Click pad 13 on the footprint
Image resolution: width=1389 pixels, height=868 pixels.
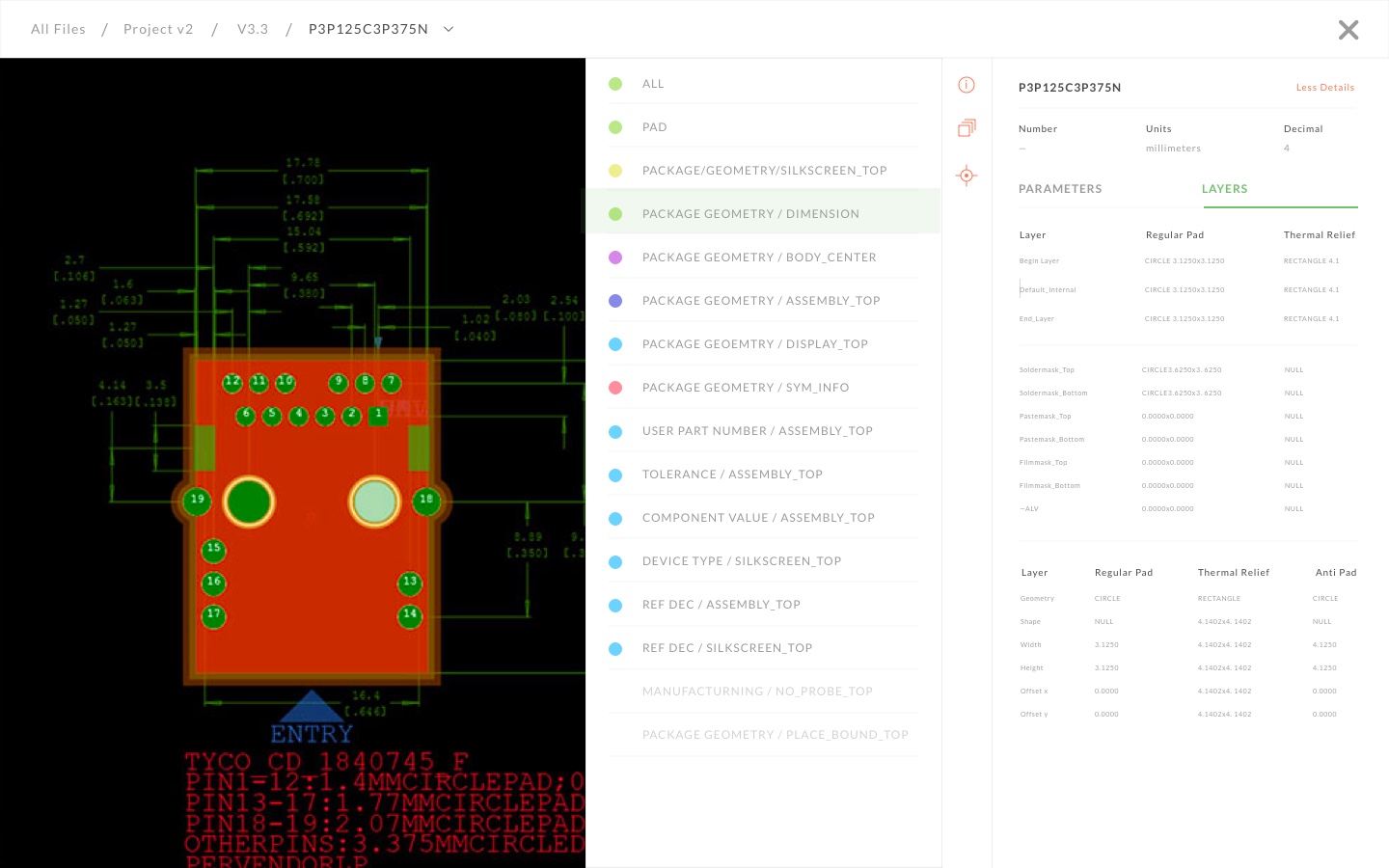point(410,583)
